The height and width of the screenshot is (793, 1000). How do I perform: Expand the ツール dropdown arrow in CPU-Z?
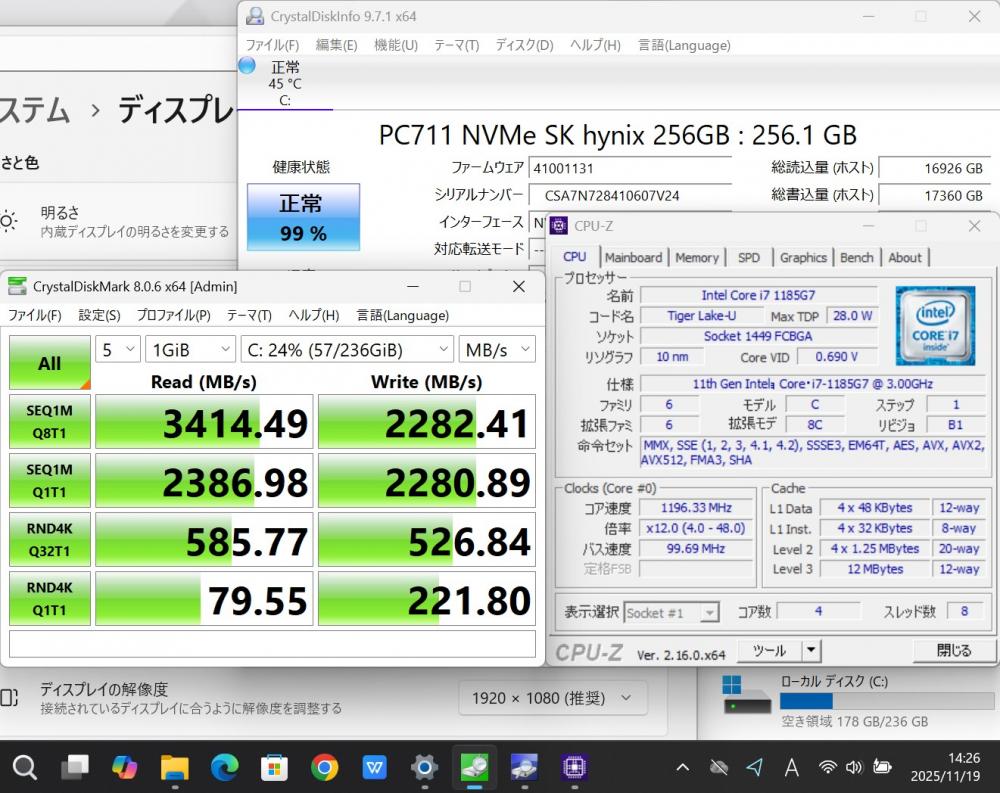click(x=810, y=651)
